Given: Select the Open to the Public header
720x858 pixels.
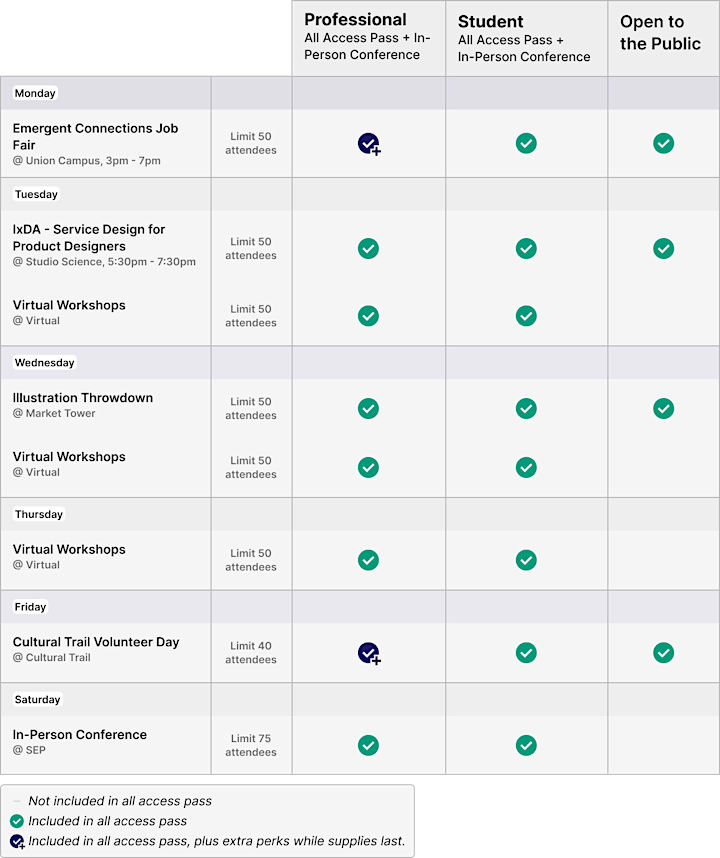Looking at the screenshot, I should tap(664, 38).
